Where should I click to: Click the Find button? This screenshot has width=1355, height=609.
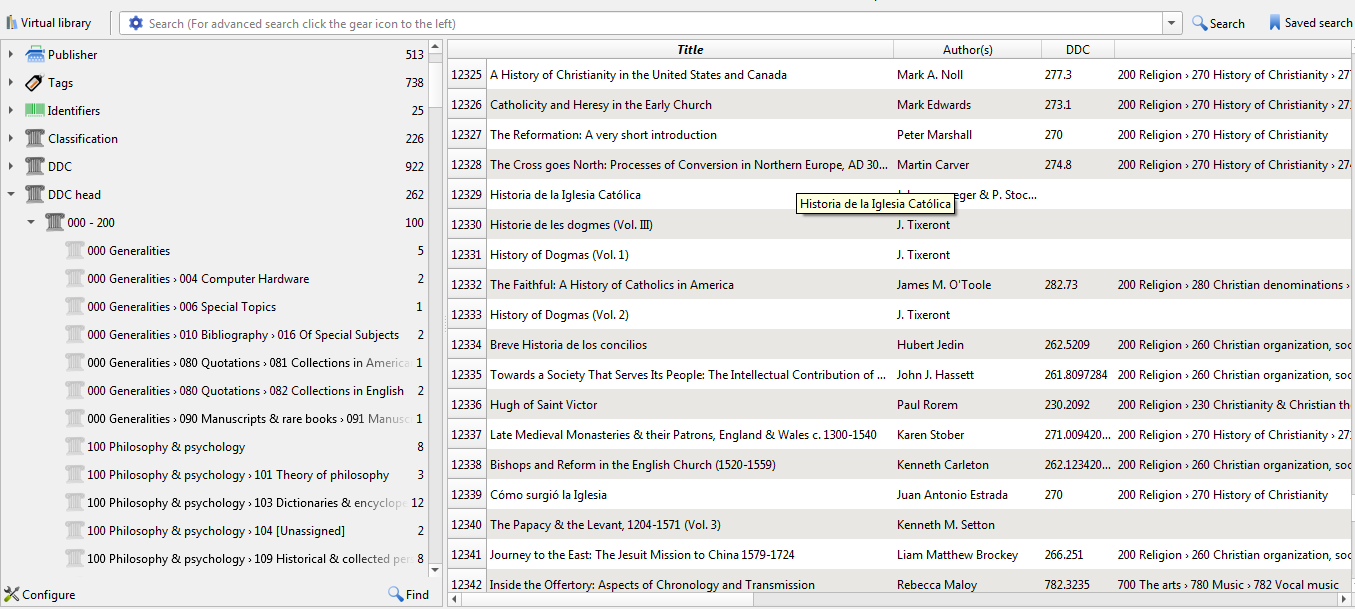409,594
